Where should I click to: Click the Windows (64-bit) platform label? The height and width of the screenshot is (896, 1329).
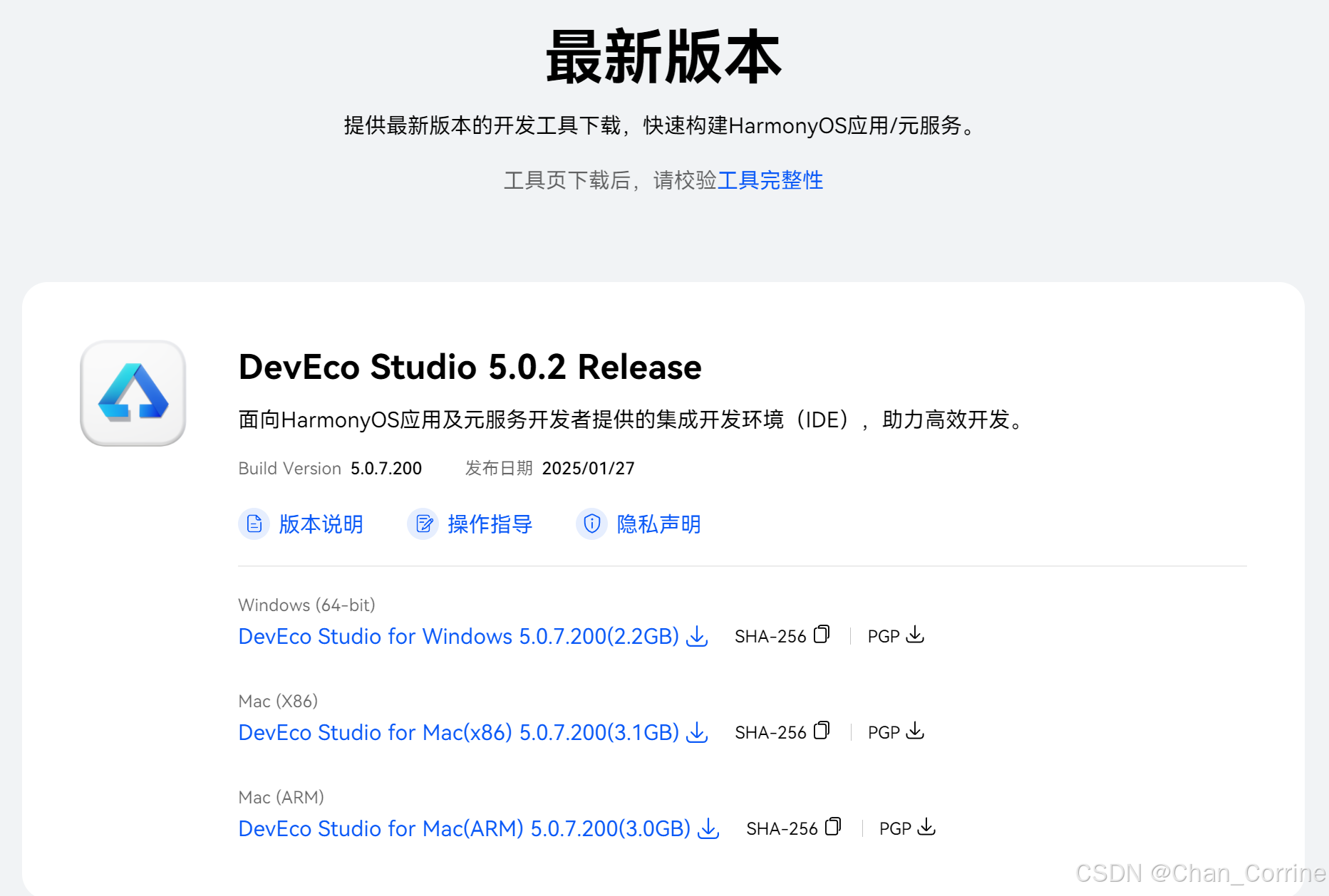pyautogui.click(x=306, y=605)
